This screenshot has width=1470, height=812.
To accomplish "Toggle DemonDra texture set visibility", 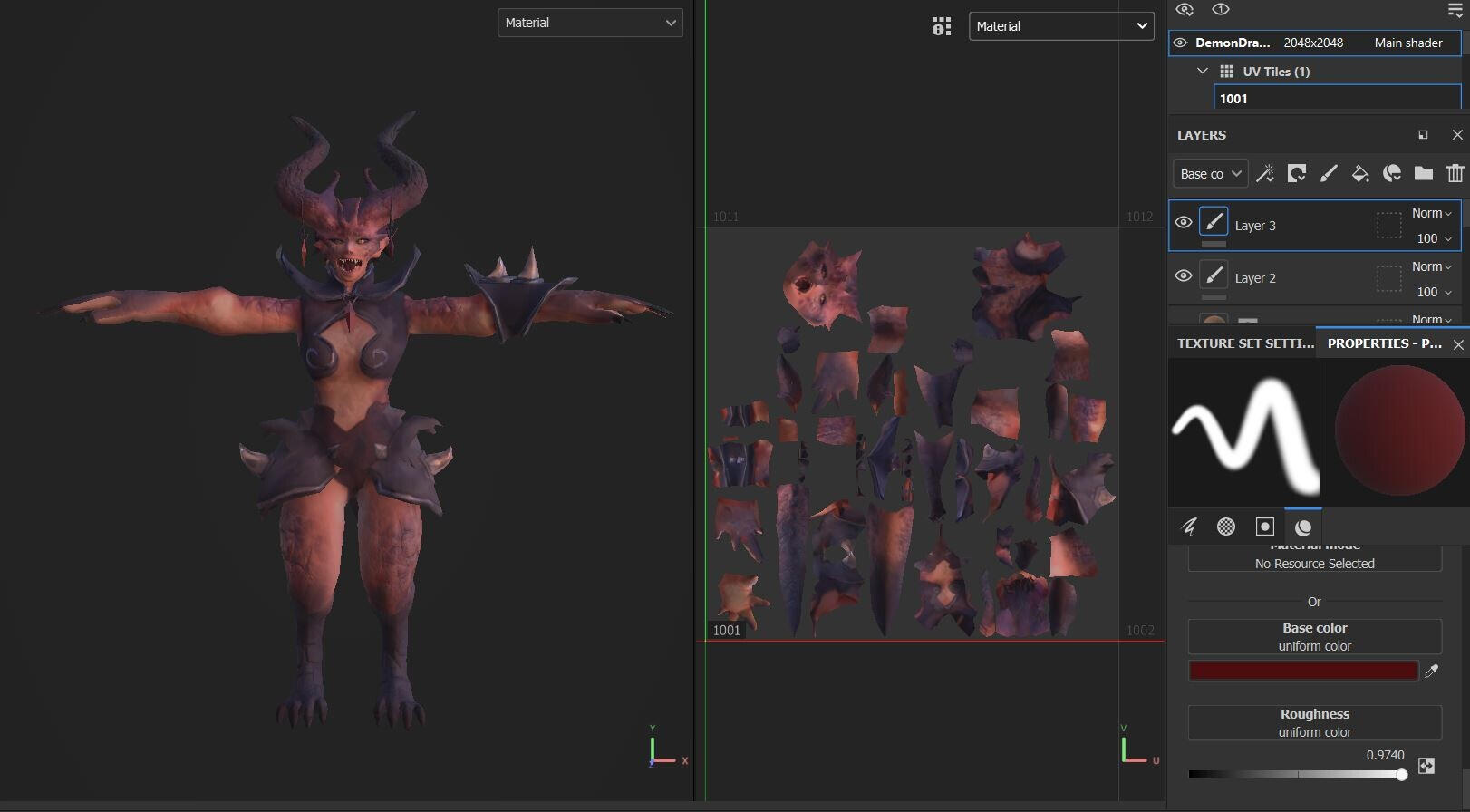I will [1180, 43].
